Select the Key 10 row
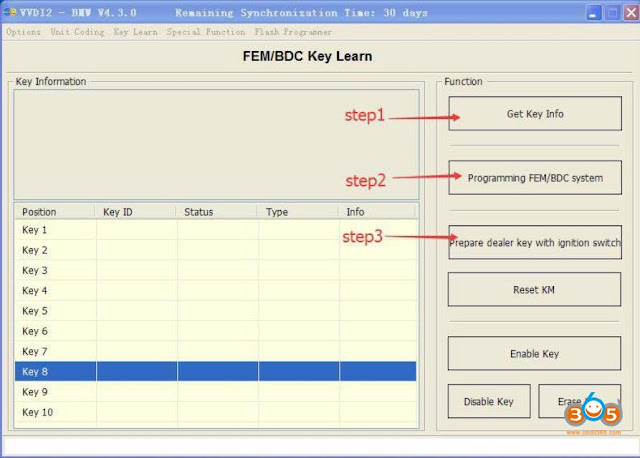 click(x=216, y=412)
